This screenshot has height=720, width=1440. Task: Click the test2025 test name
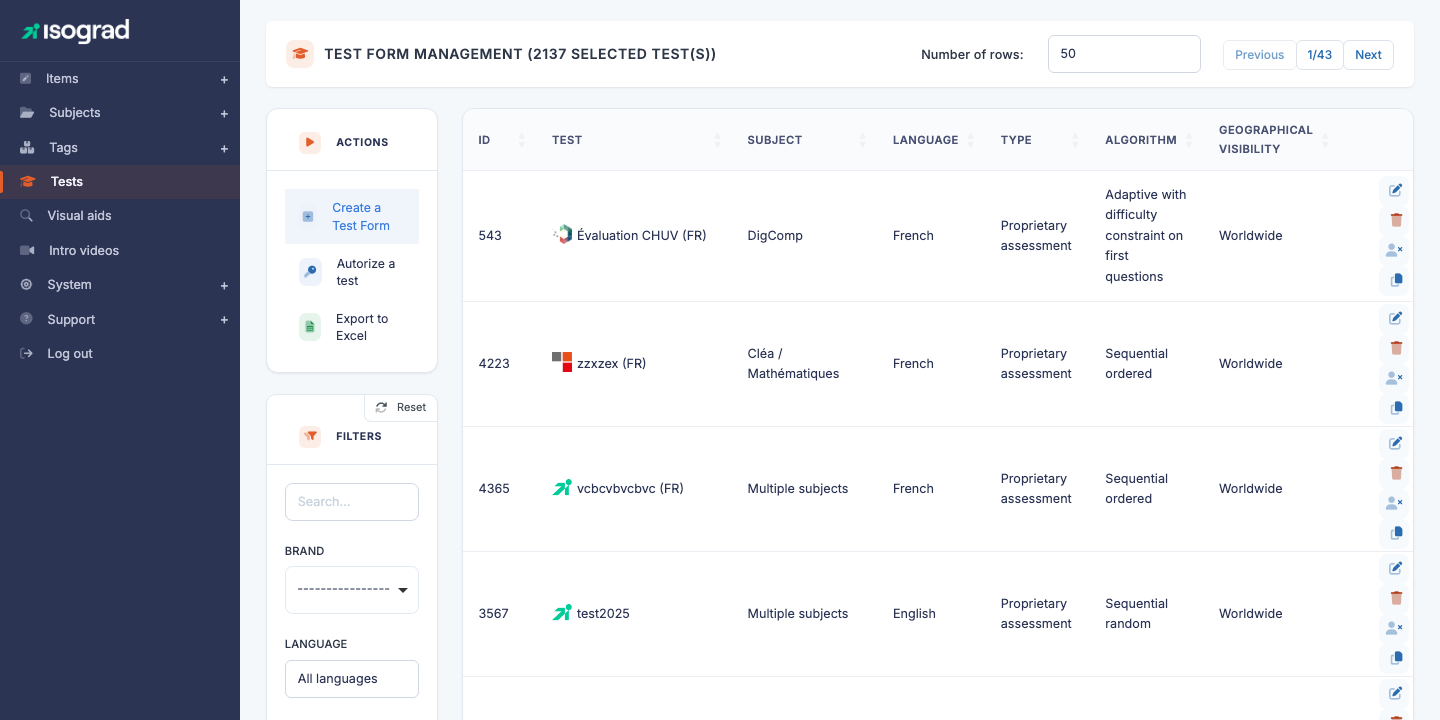click(603, 614)
